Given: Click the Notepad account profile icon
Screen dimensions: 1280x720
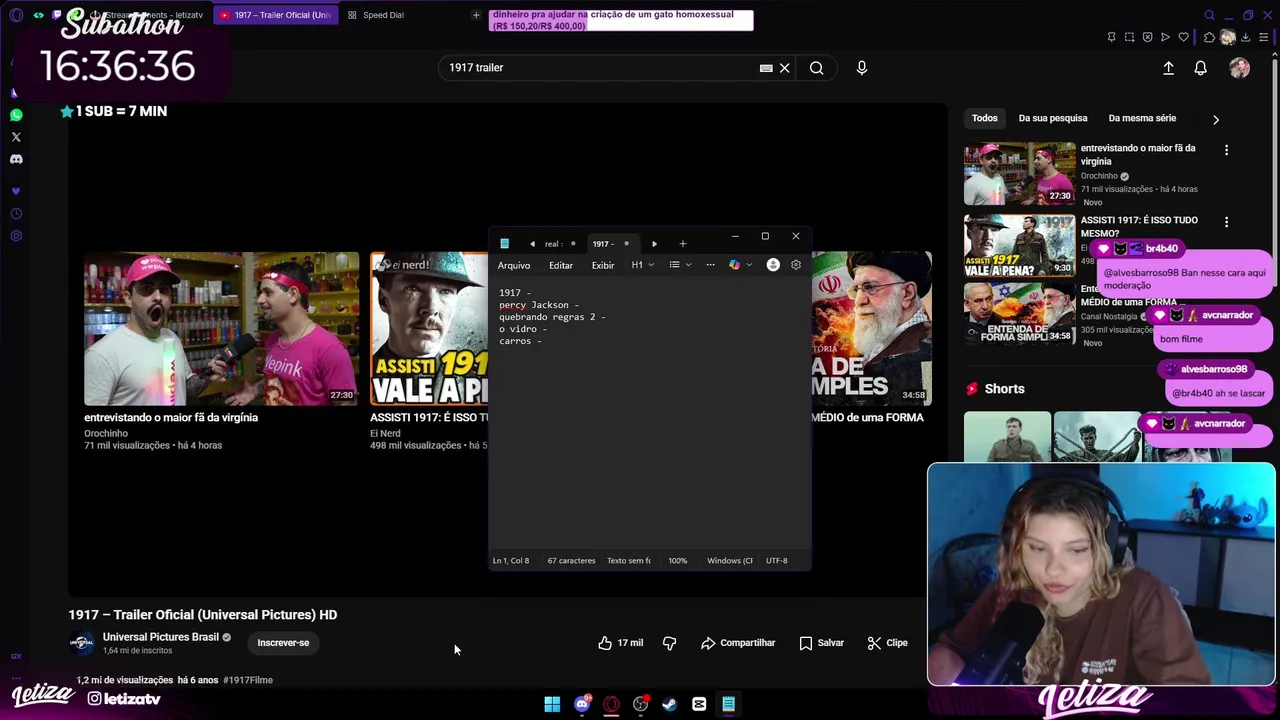Looking at the screenshot, I should (x=773, y=265).
